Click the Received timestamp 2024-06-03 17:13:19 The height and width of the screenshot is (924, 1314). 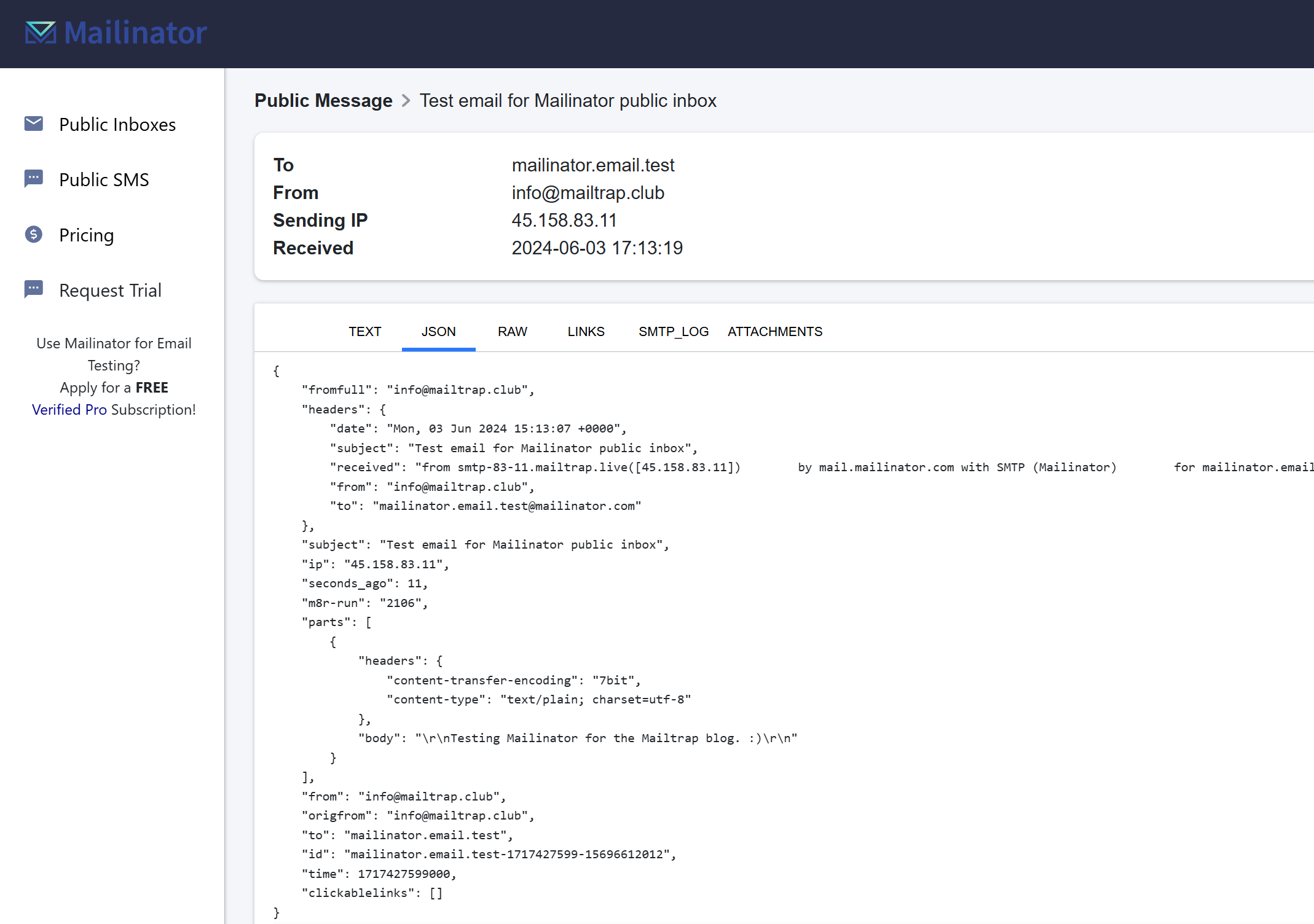(597, 248)
